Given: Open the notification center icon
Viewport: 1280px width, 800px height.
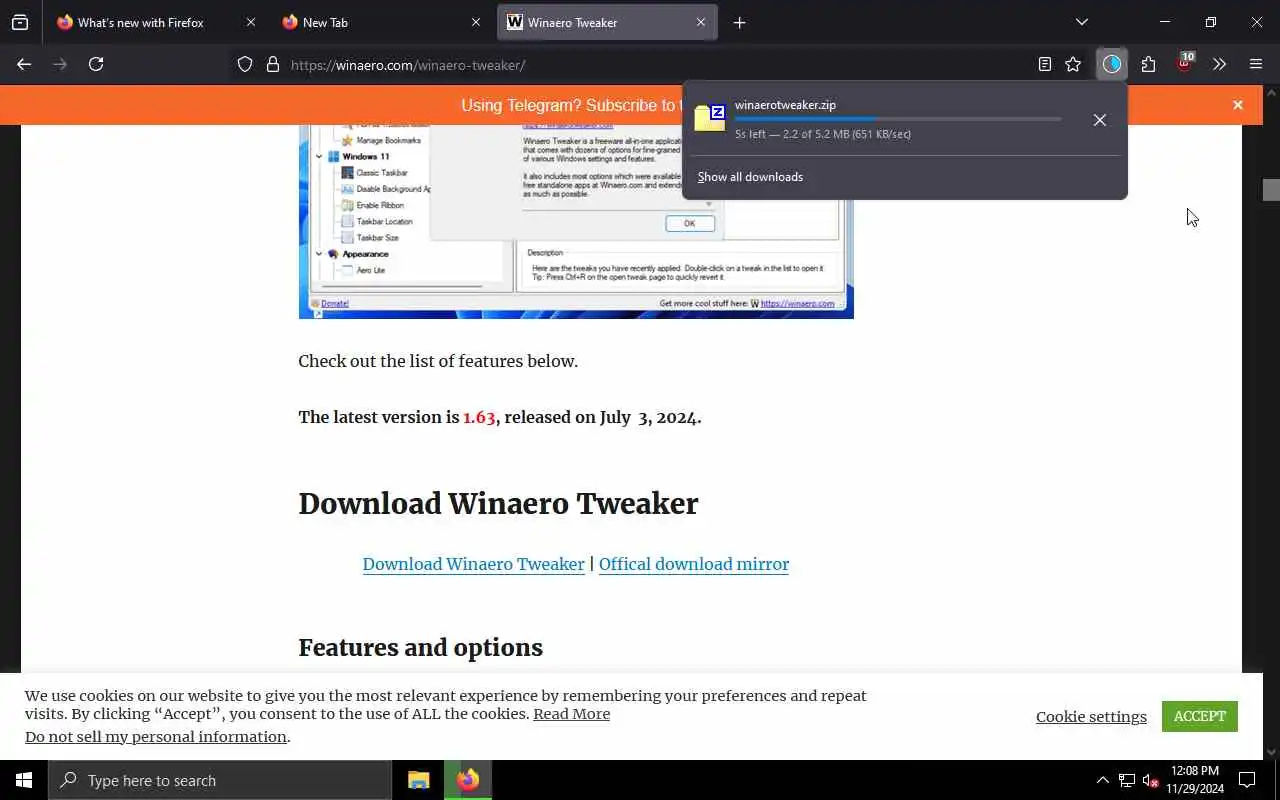Looking at the screenshot, I should tap(1247, 780).
